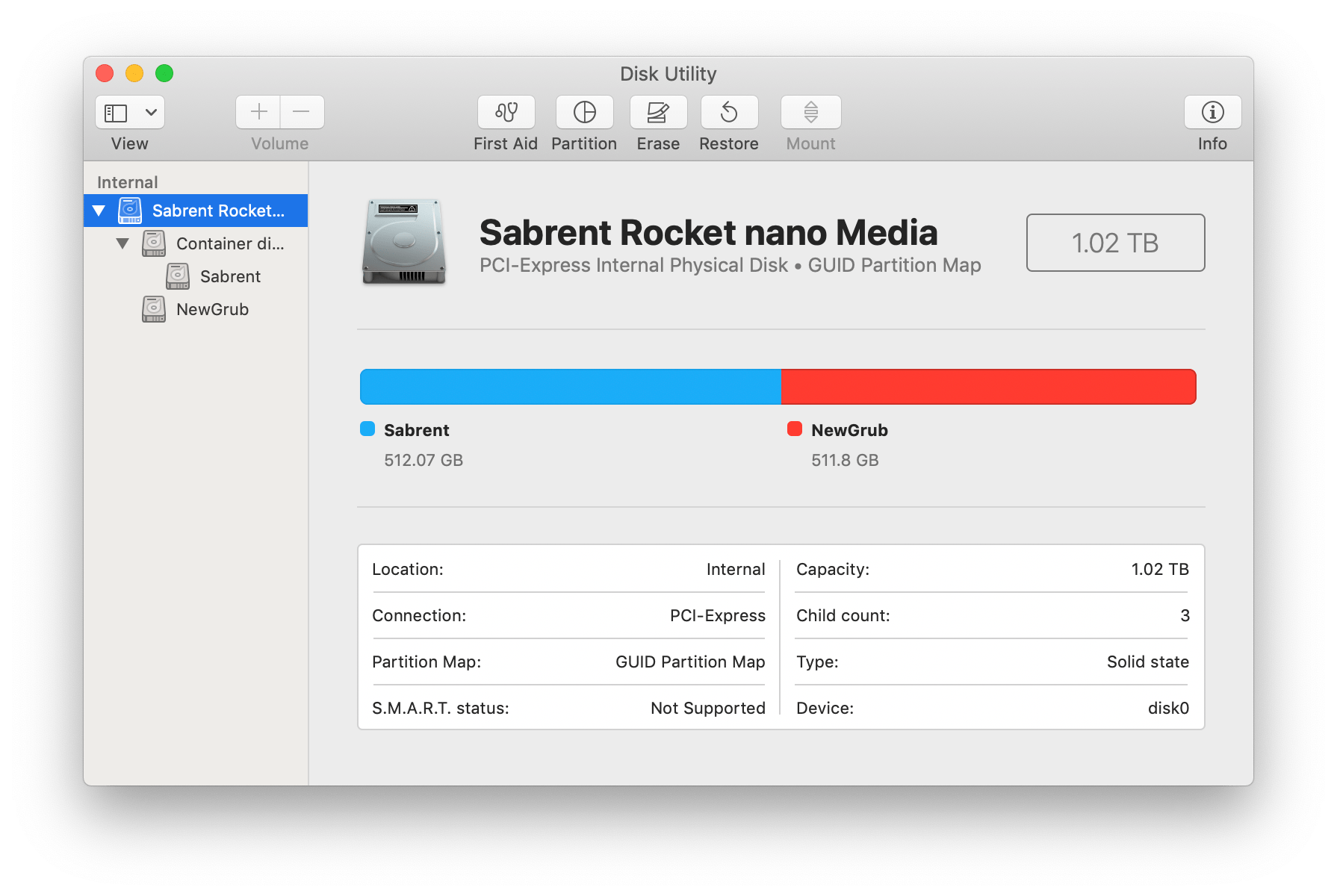Click the red NewGrub legend swatch
Screen dimensions: 1337x896
click(x=795, y=429)
